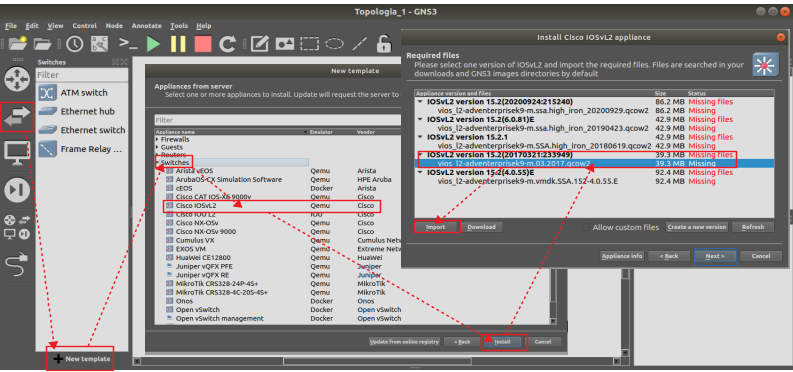Select HuaWei CE12800 appliance row
The width and height of the screenshot is (793, 372).
[x=277, y=258]
